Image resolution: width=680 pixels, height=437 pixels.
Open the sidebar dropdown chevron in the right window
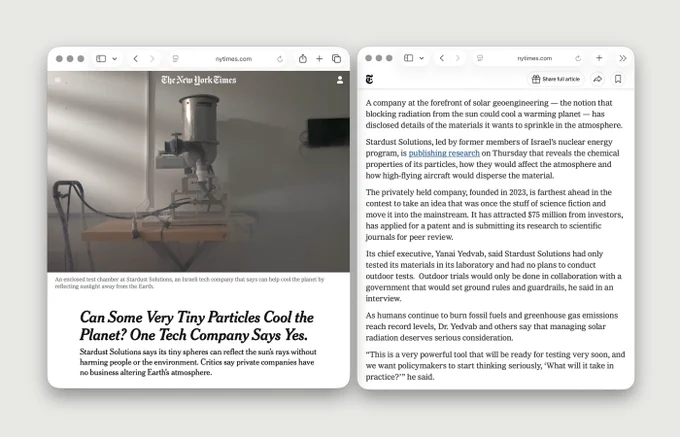coord(422,58)
